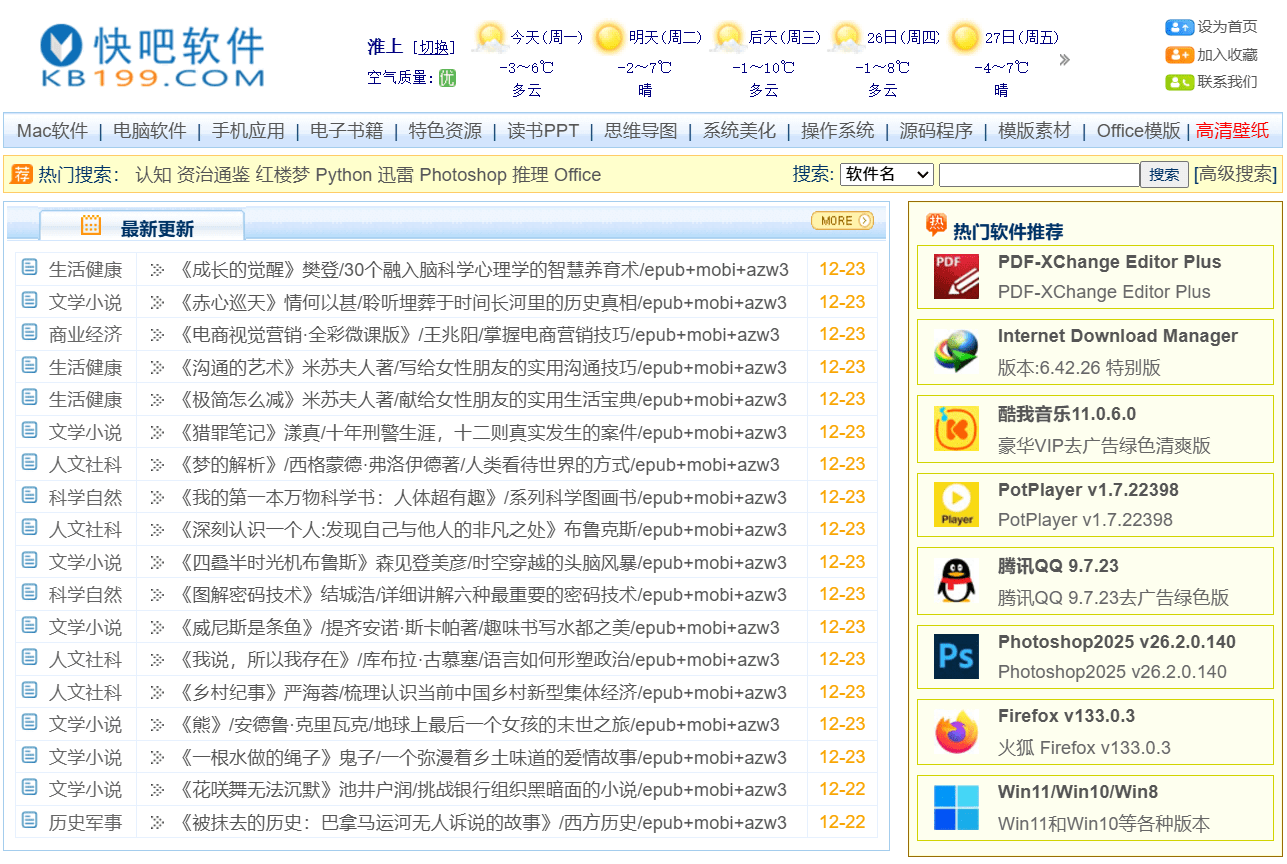Open the 操作系统 menu
1287x864 pixels.
pos(837,131)
